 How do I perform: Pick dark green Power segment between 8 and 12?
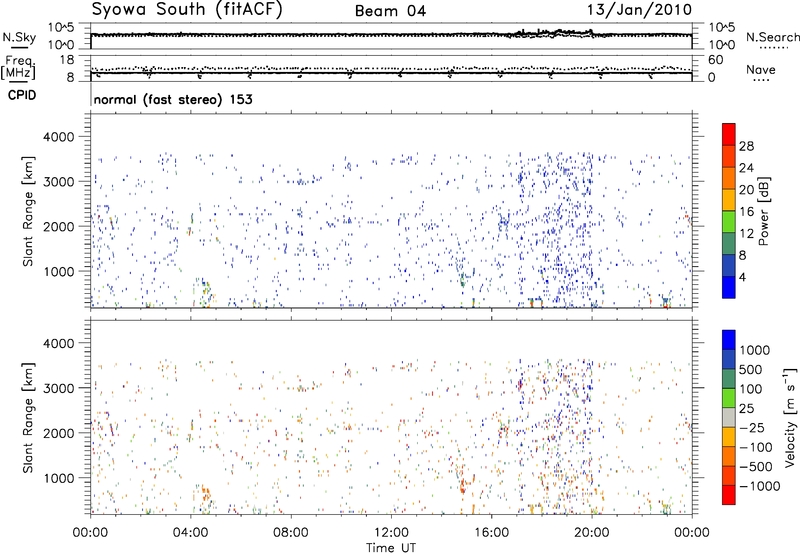pyautogui.click(x=729, y=243)
